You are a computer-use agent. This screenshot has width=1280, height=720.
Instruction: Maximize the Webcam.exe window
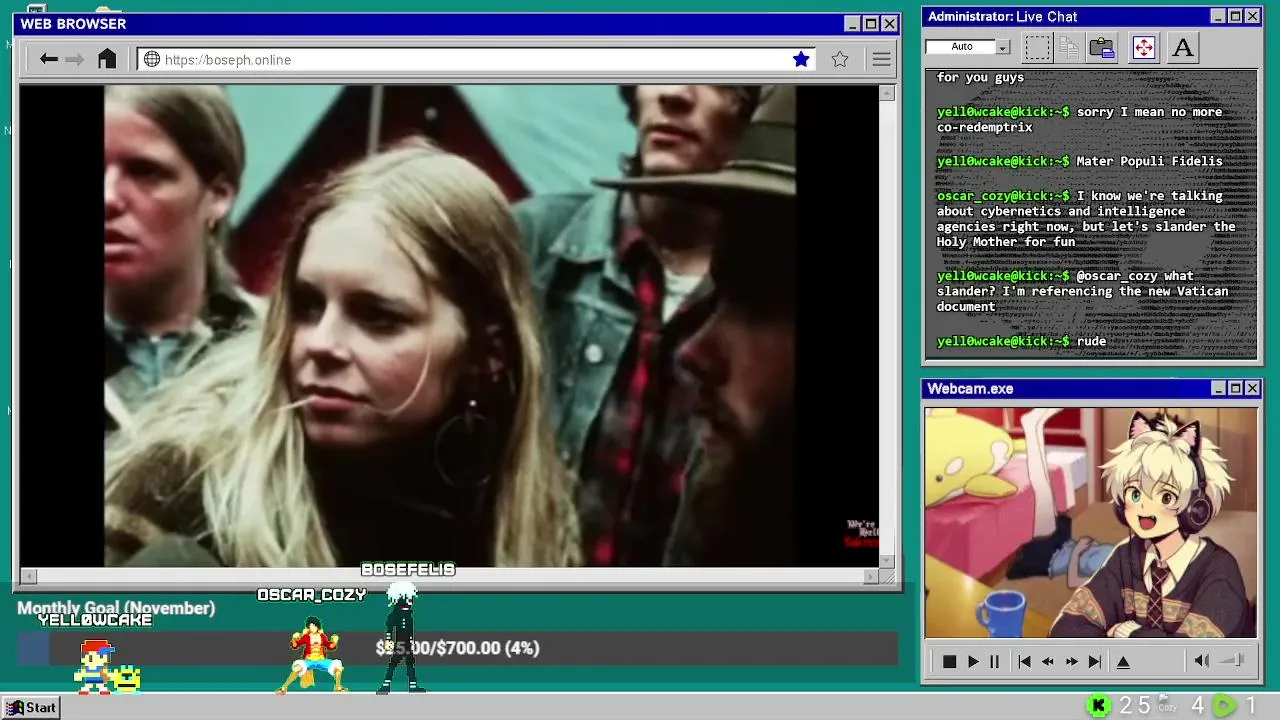point(1235,388)
